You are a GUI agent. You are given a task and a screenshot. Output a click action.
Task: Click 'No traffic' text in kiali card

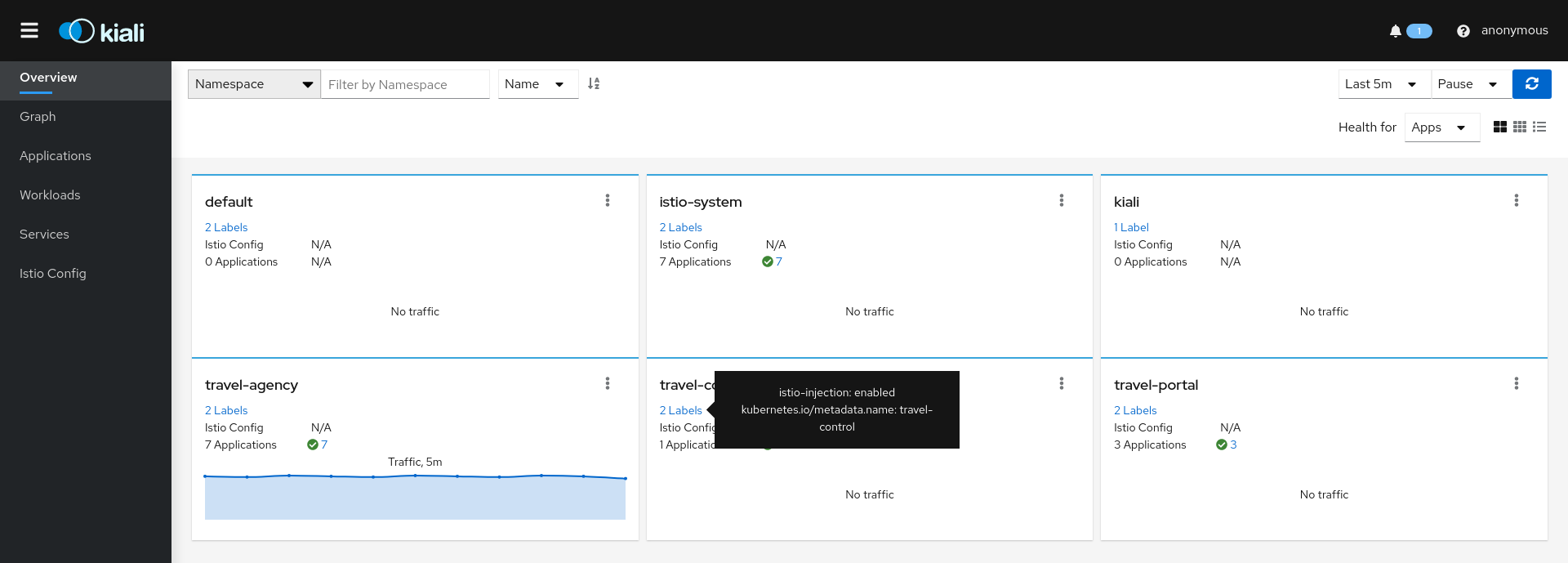pos(1324,311)
